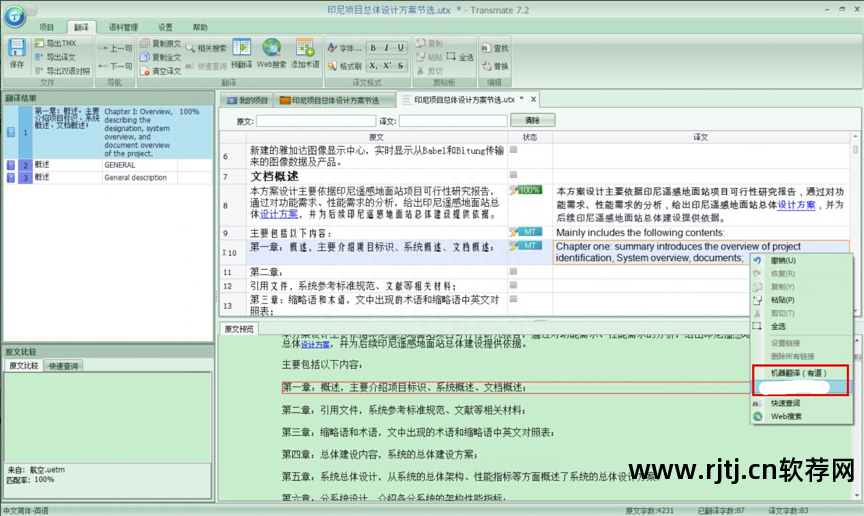Select 快速查词 in the context menu
864x516 pixels.
pos(802,403)
